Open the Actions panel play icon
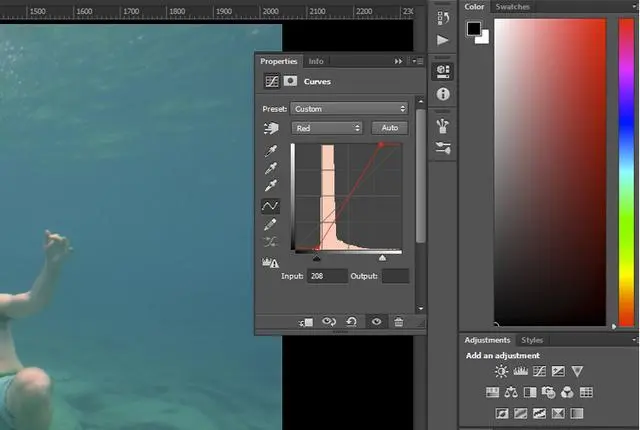 (443, 40)
